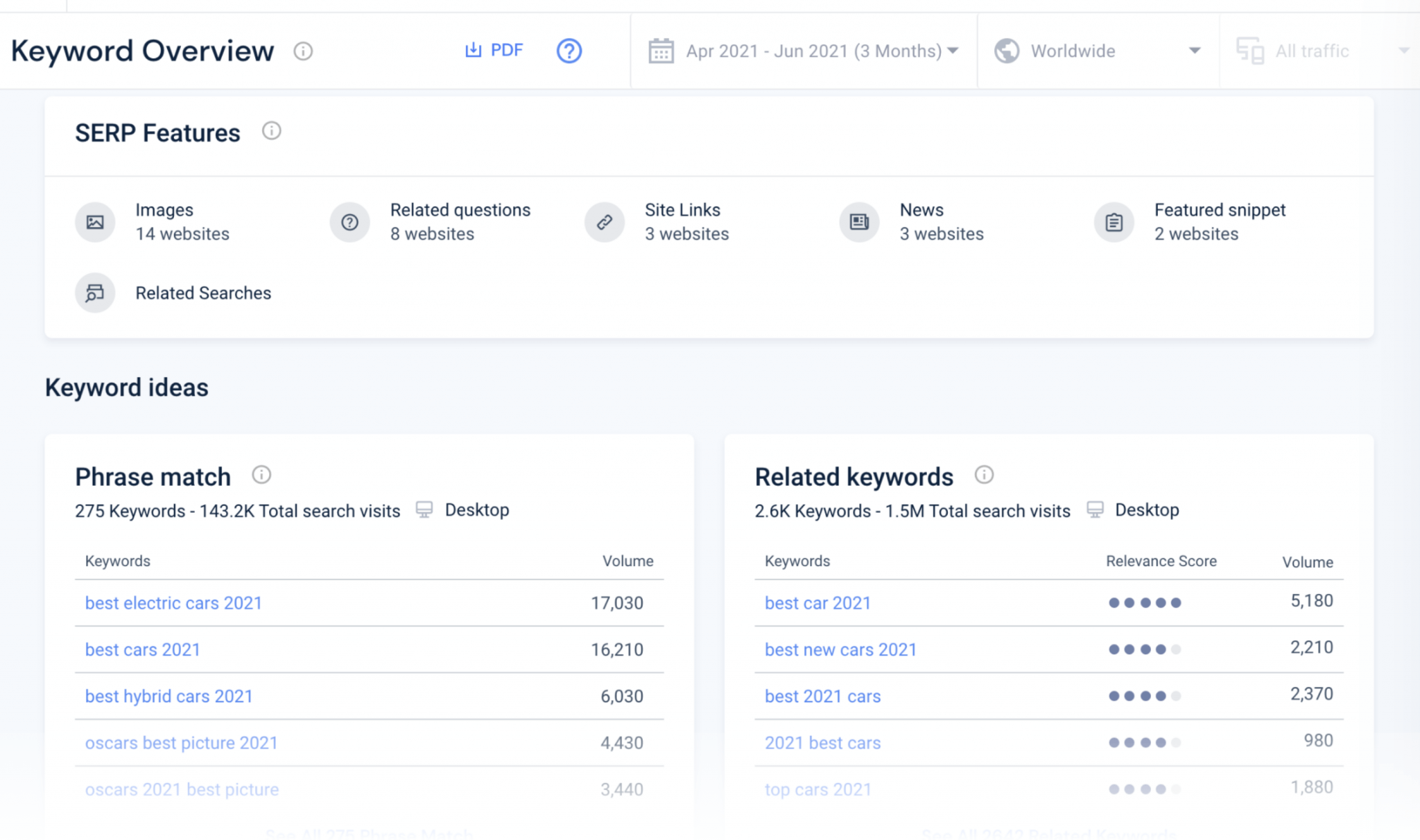Click the relevance score dots for best car 2021

pyautogui.click(x=1144, y=602)
